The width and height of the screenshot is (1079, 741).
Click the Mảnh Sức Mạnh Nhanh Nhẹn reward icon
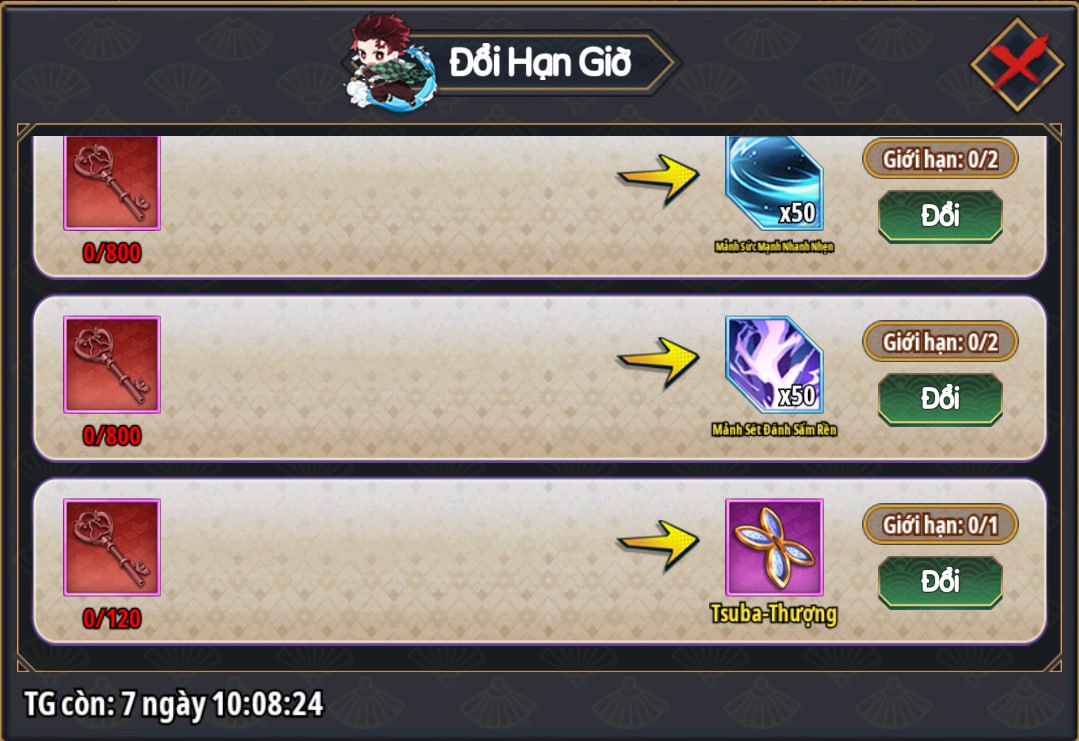[774, 183]
